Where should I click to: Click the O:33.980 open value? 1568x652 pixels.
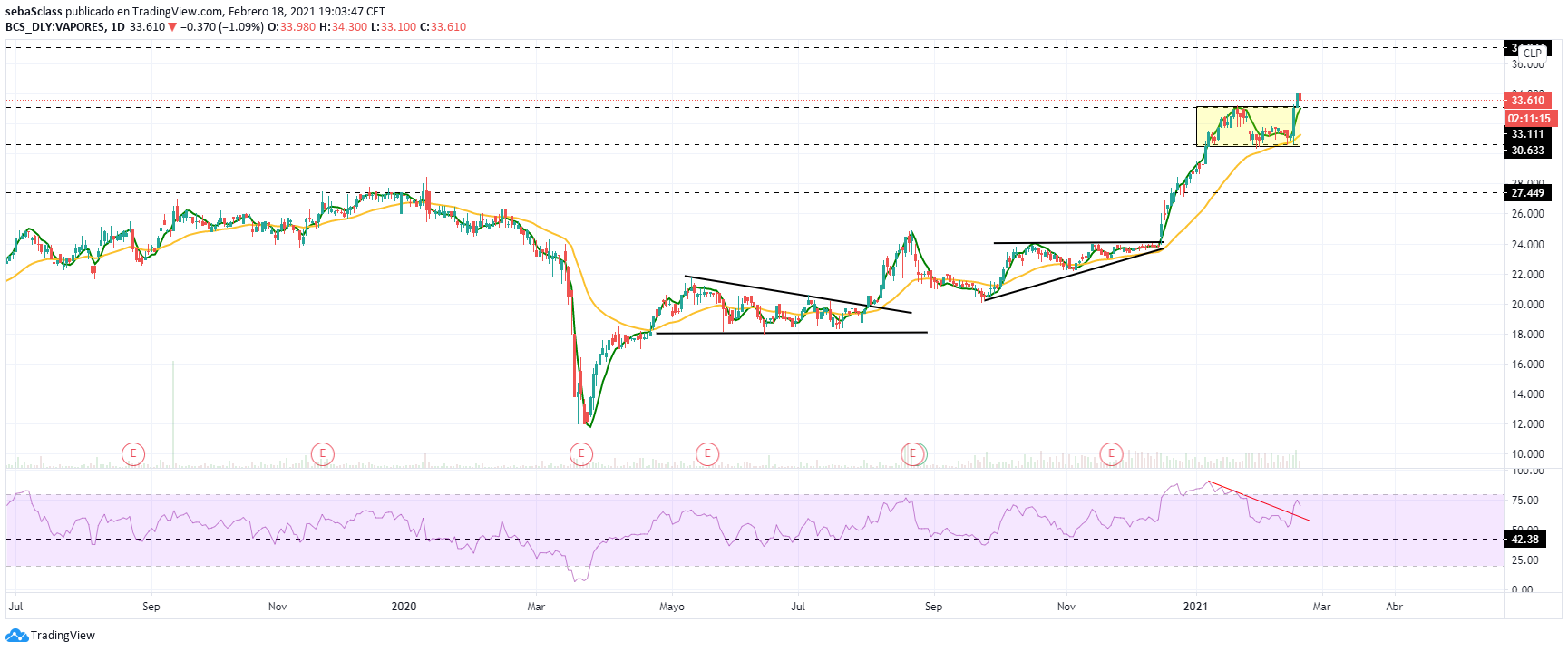(x=292, y=27)
